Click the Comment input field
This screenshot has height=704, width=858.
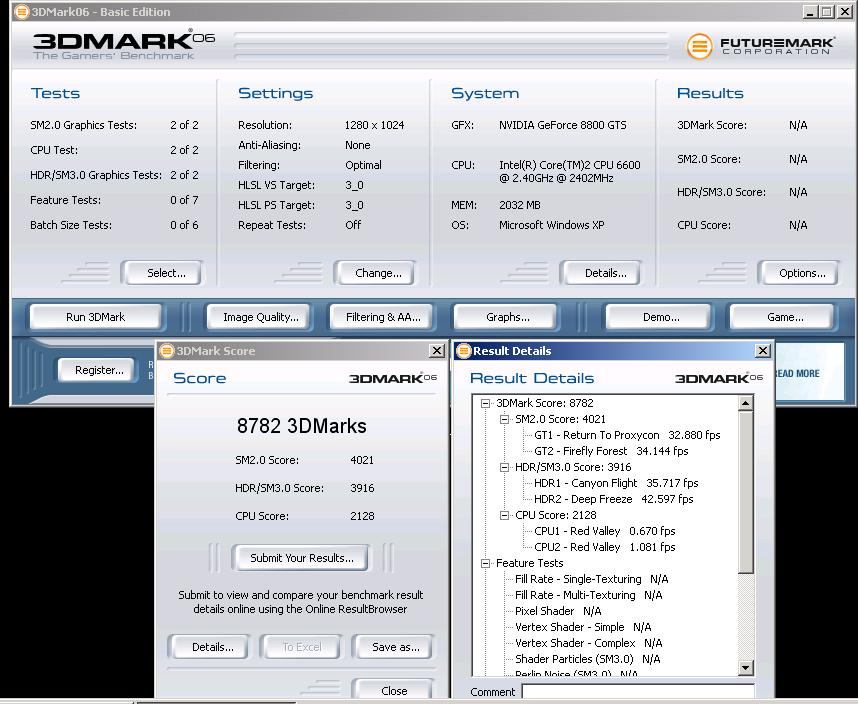tap(638, 691)
